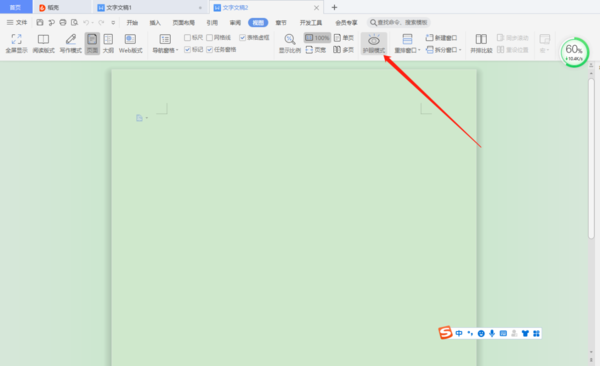
Task: Click the 100% zoom button
Action: (317, 38)
